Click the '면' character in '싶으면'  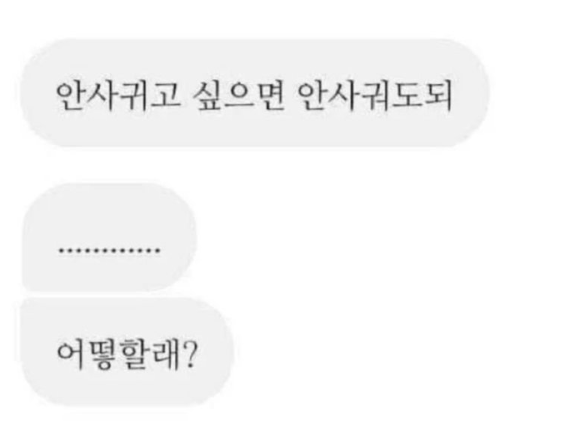tap(270, 95)
